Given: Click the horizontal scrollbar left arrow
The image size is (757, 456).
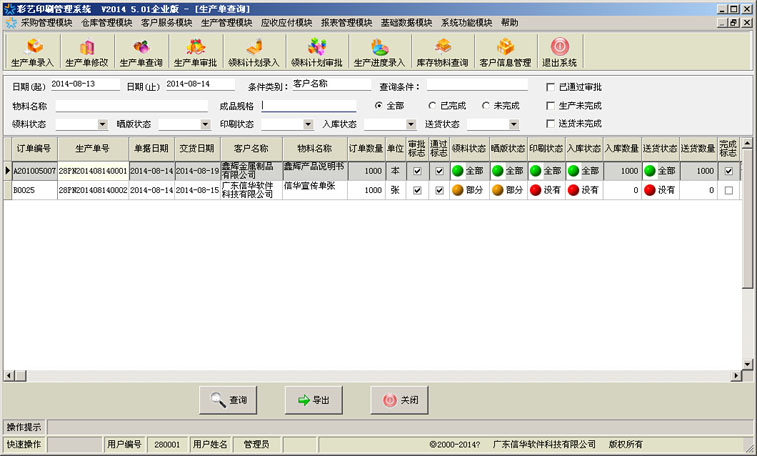Looking at the screenshot, I should click(x=9, y=375).
